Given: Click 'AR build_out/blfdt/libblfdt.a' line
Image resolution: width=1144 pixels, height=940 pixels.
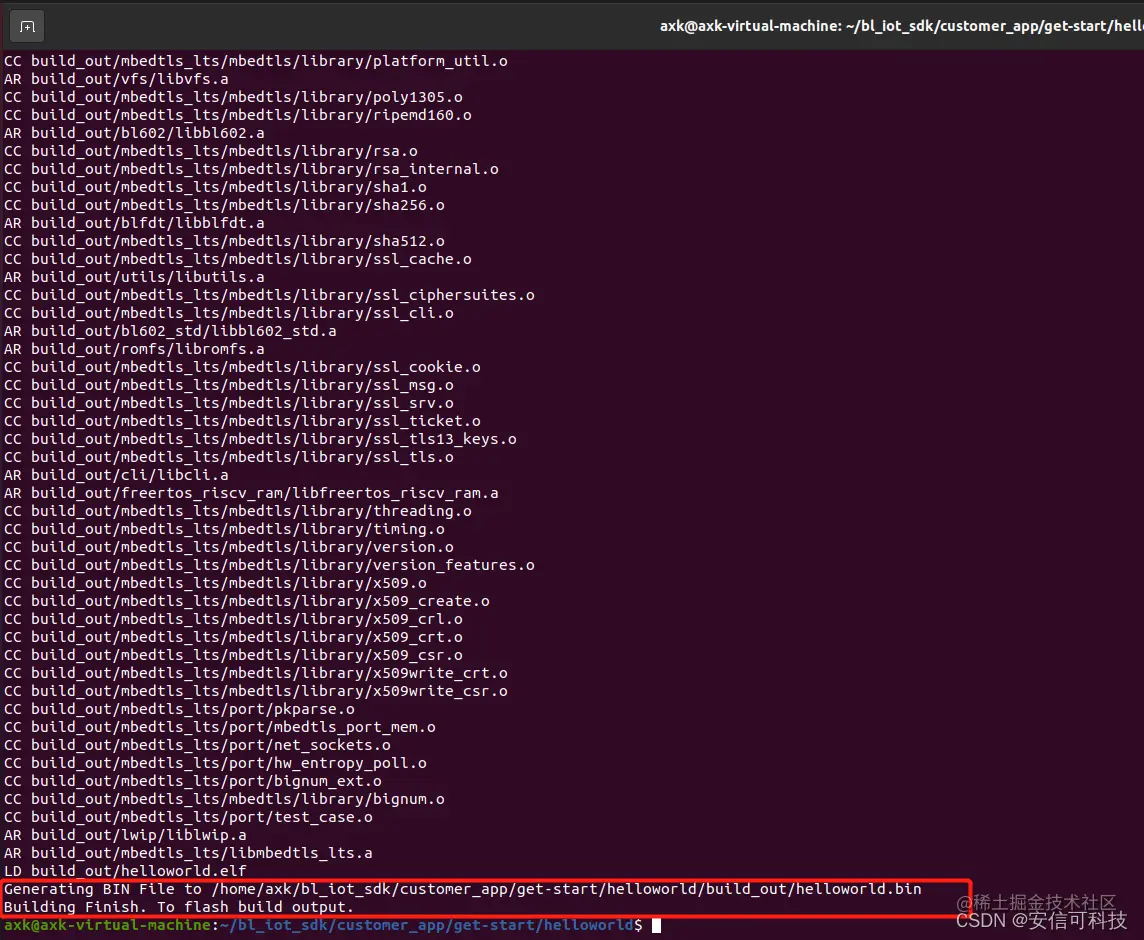Looking at the screenshot, I should 134,223.
